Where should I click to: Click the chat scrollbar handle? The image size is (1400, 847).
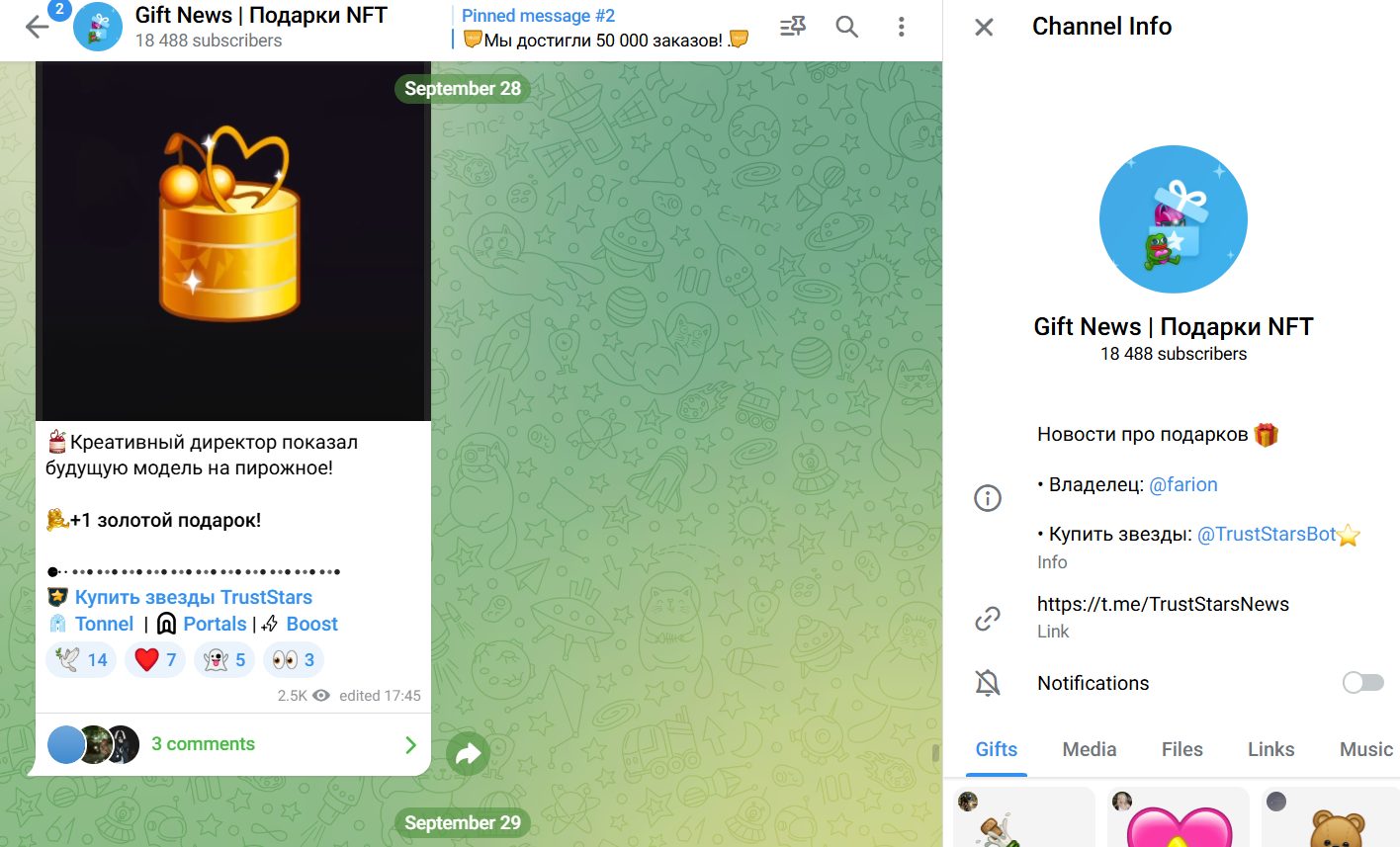(x=935, y=753)
